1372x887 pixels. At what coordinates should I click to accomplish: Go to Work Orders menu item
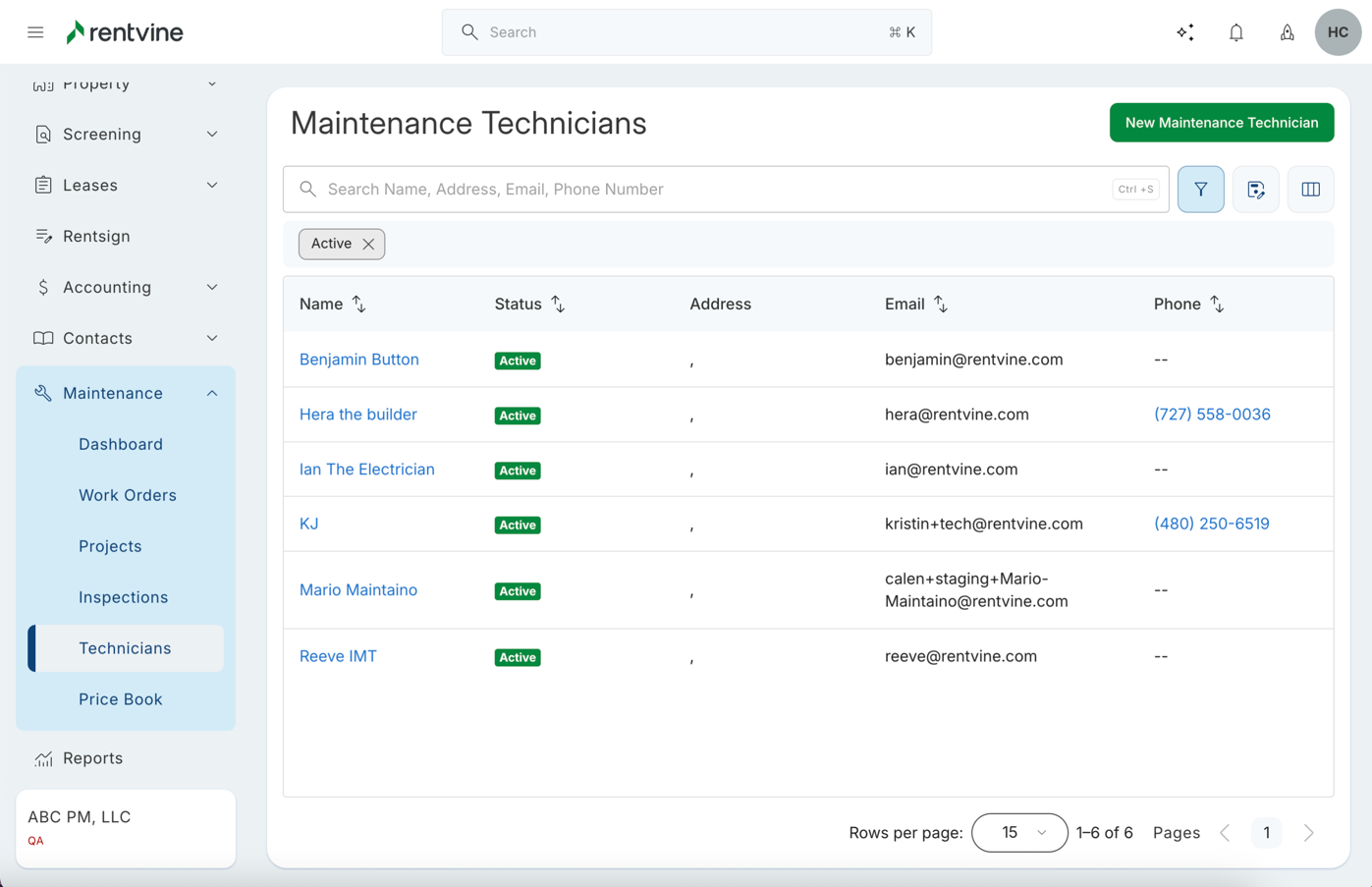click(x=128, y=495)
